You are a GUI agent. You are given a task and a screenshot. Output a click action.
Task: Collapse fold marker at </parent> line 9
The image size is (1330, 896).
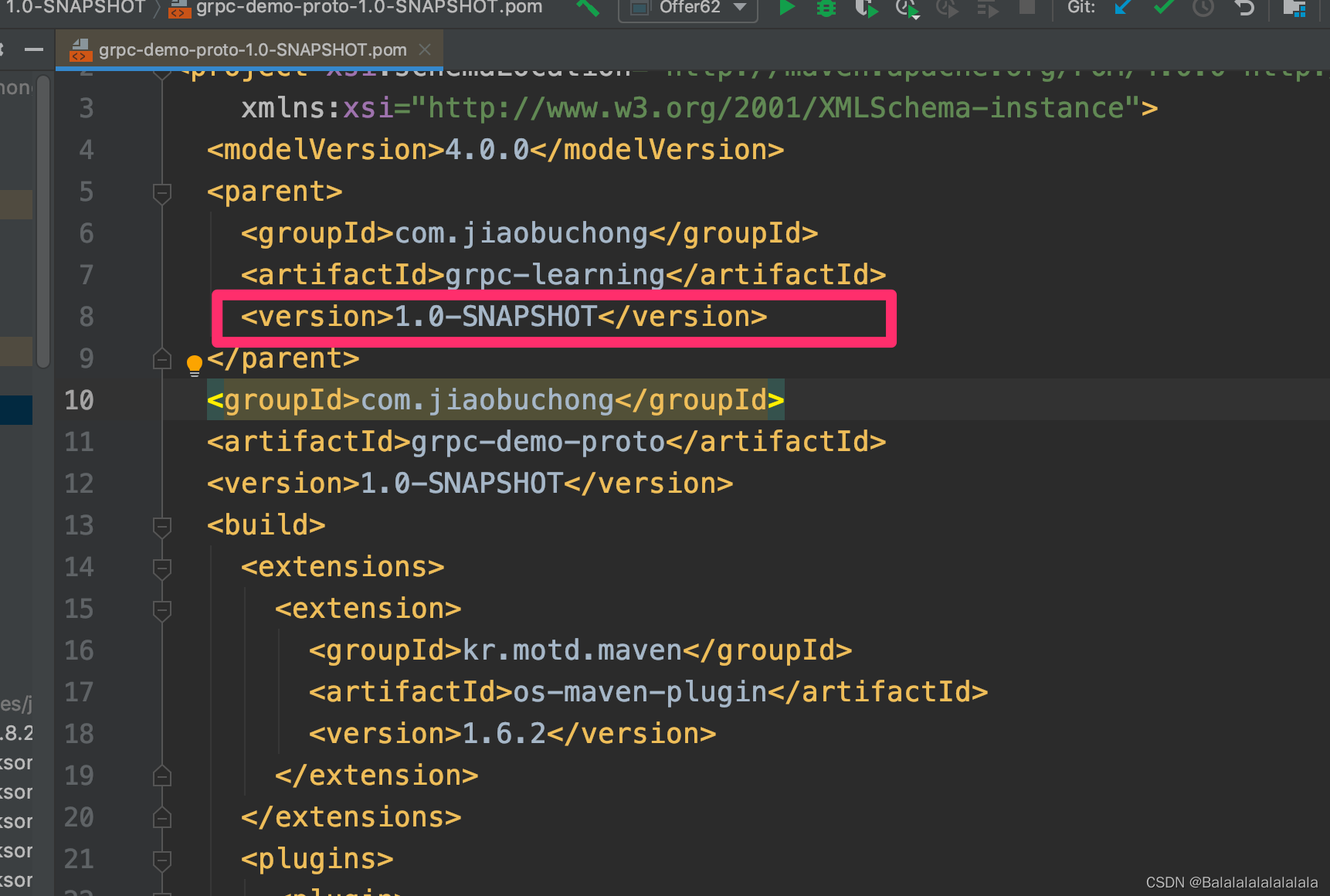(x=162, y=359)
